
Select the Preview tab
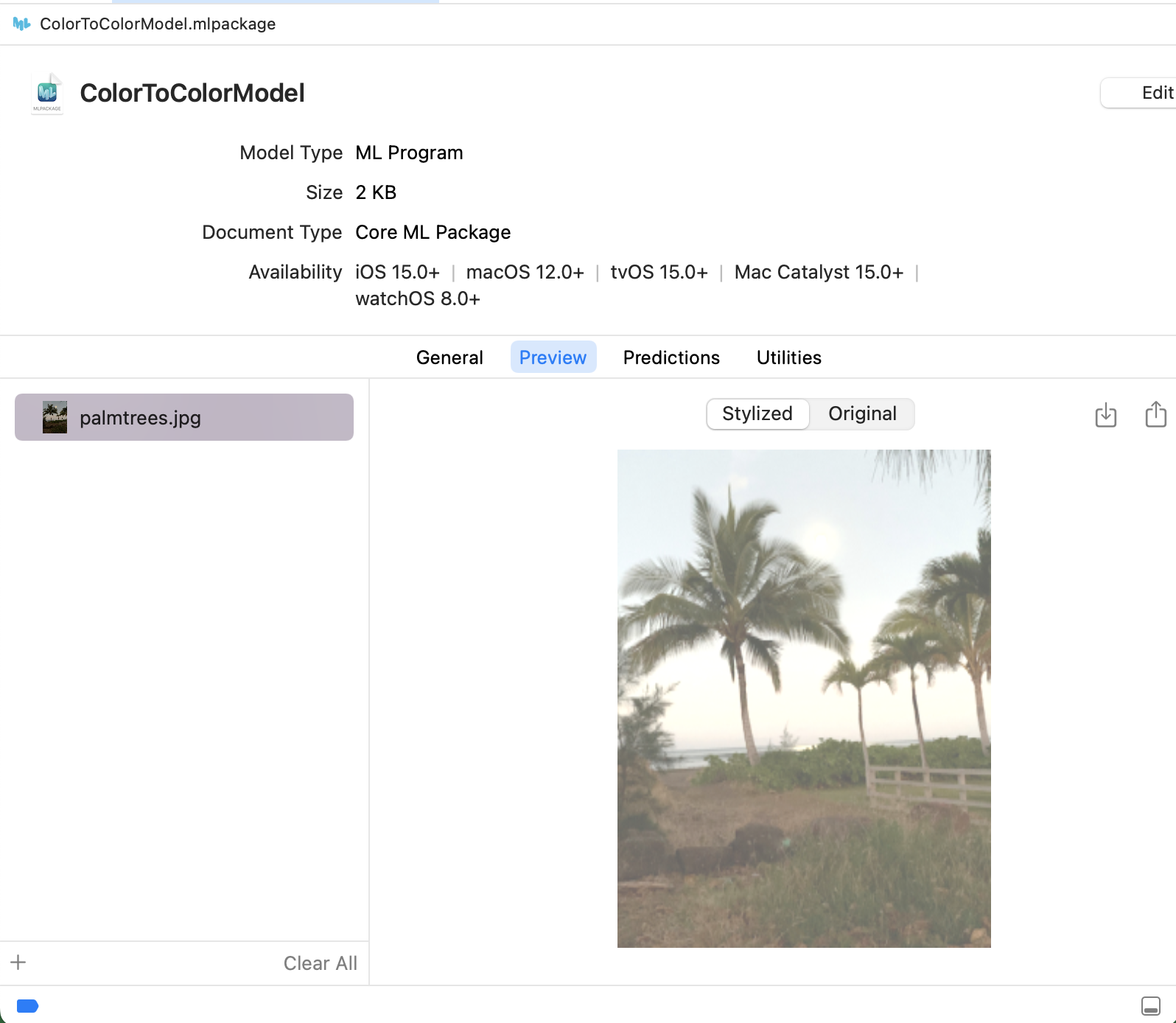pos(553,357)
